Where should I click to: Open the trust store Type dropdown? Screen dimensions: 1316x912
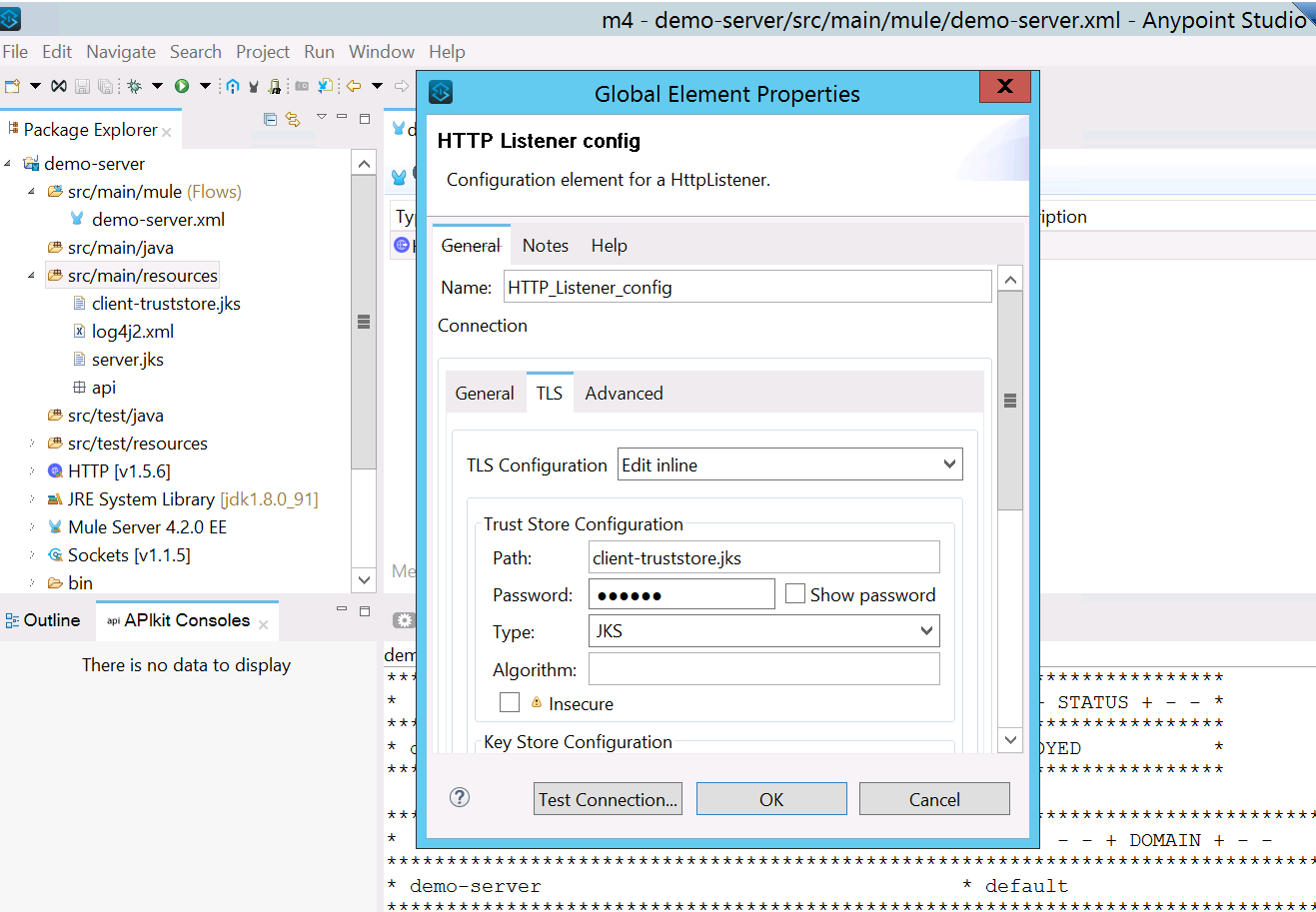pyautogui.click(x=763, y=631)
